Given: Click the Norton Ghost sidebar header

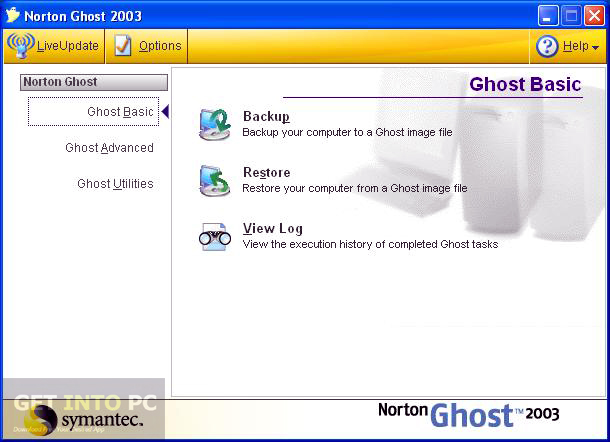Looking at the screenshot, I should [94, 82].
